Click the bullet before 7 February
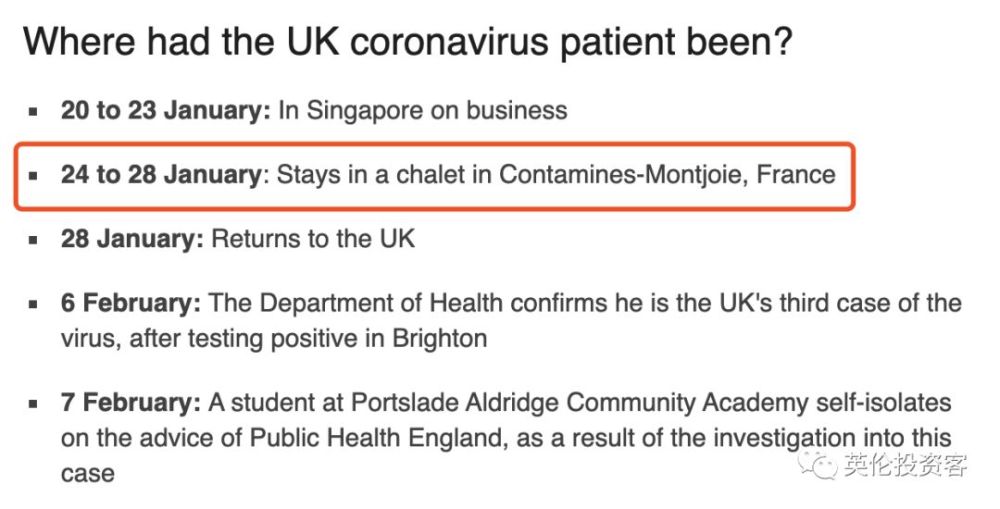Screen dimensions: 1000x509 (x=33, y=404)
